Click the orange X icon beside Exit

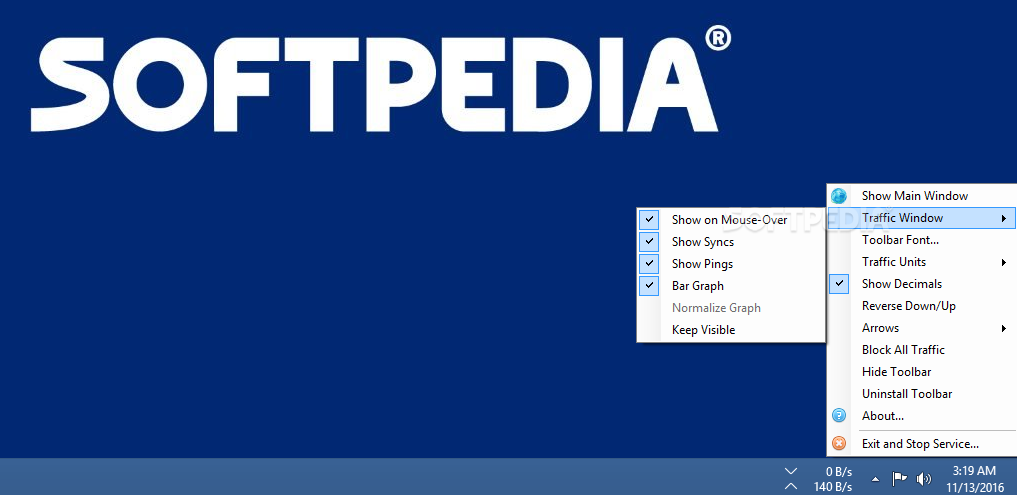tap(839, 444)
